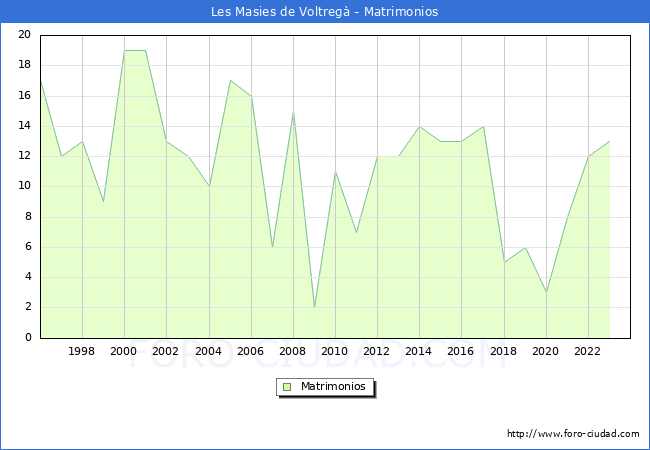
Task: Click the 2002 x-axis year label
Action: pos(166,352)
